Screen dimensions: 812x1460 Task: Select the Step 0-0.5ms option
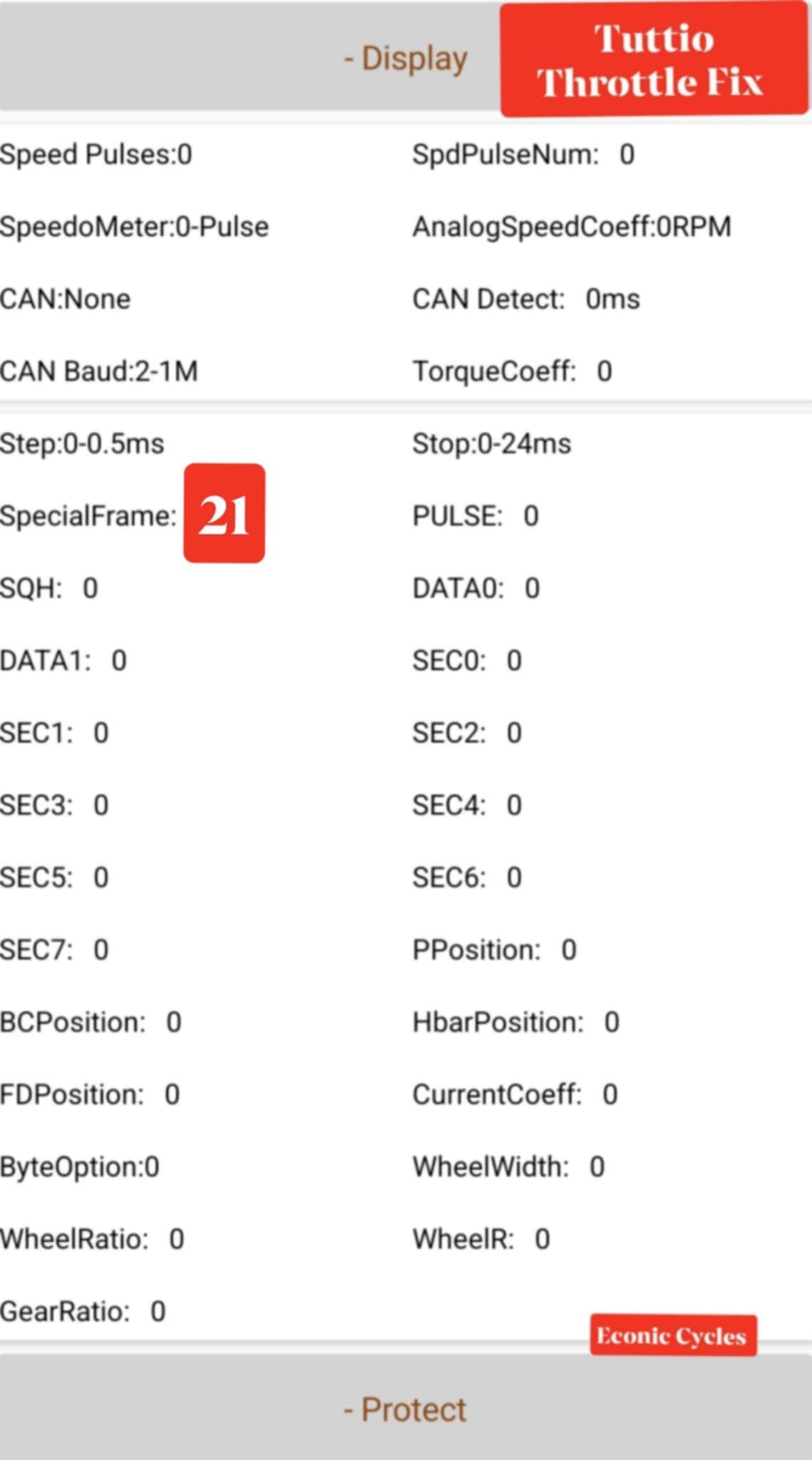tap(82, 444)
